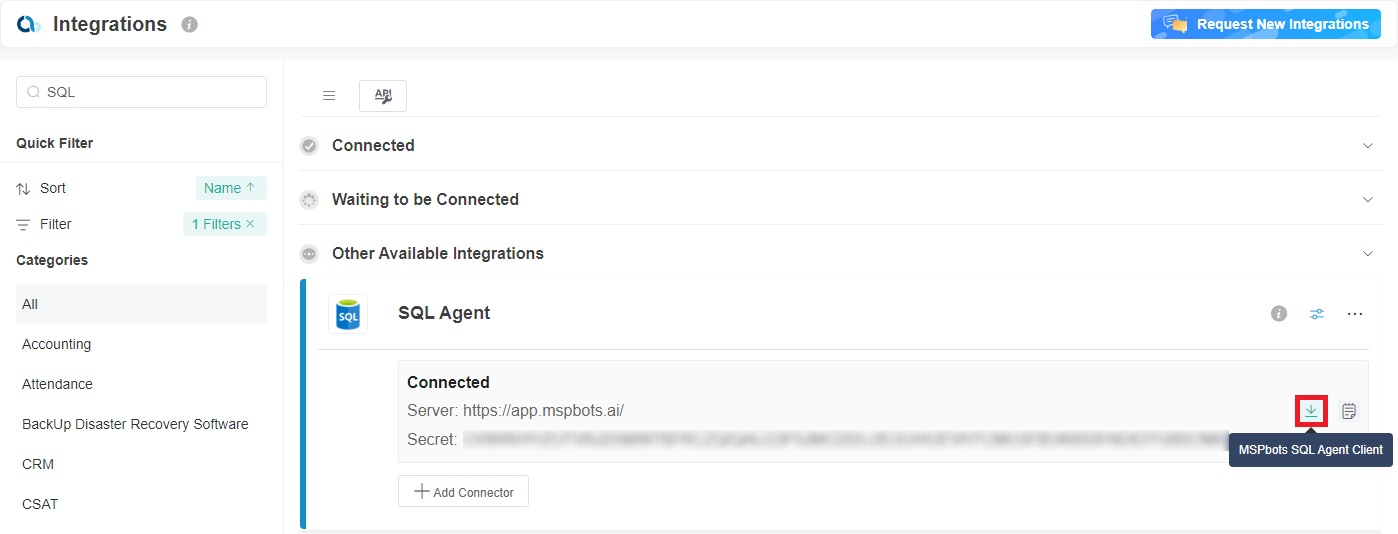Open SQL Agent settings sliders icon

pyautogui.click(x=1317, y=314)
